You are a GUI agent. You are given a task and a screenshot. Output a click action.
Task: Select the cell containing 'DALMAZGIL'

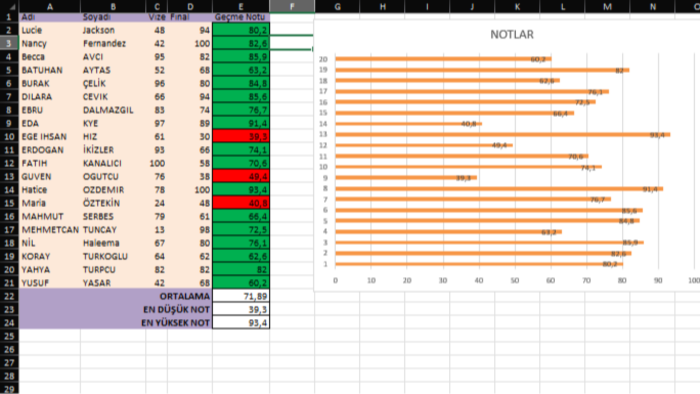click(x=113, y=110)
